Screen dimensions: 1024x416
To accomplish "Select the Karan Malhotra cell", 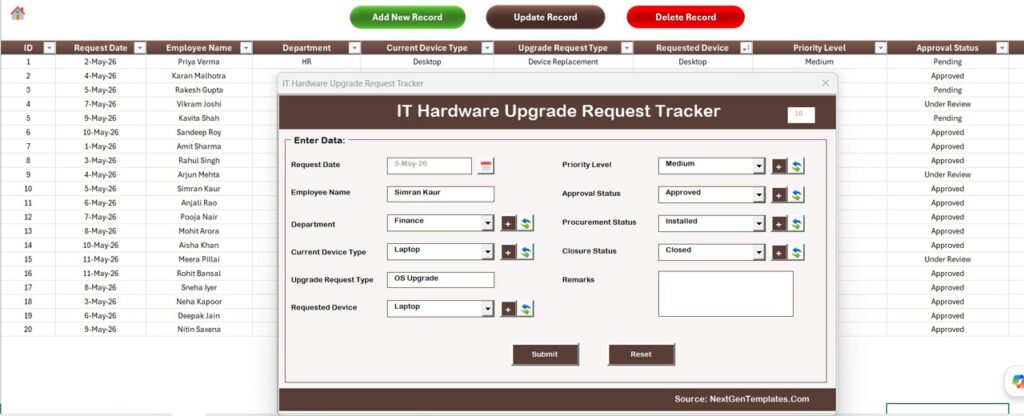I will pos(199,76).
